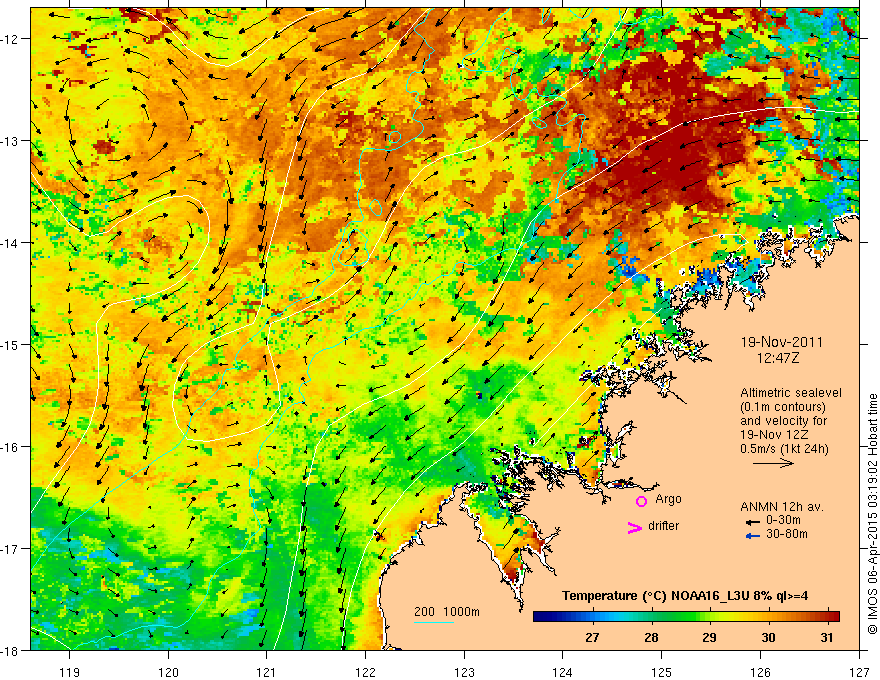Click the 'drifter' legend label
The image size is (880, 680).
click(663, 526)
